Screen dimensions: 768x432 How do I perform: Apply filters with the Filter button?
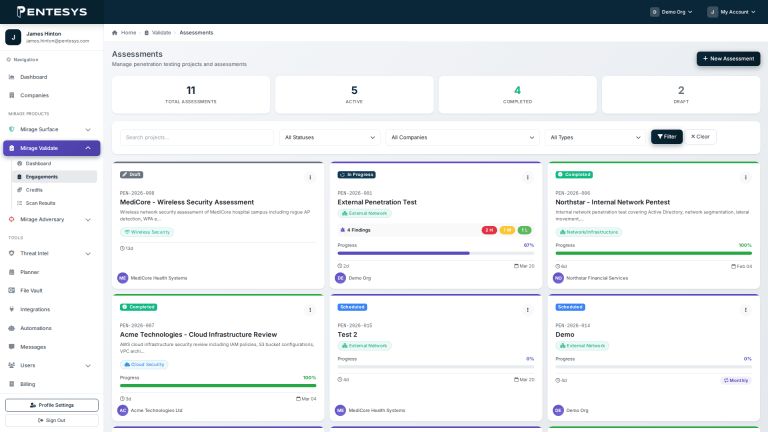(667, 137)
